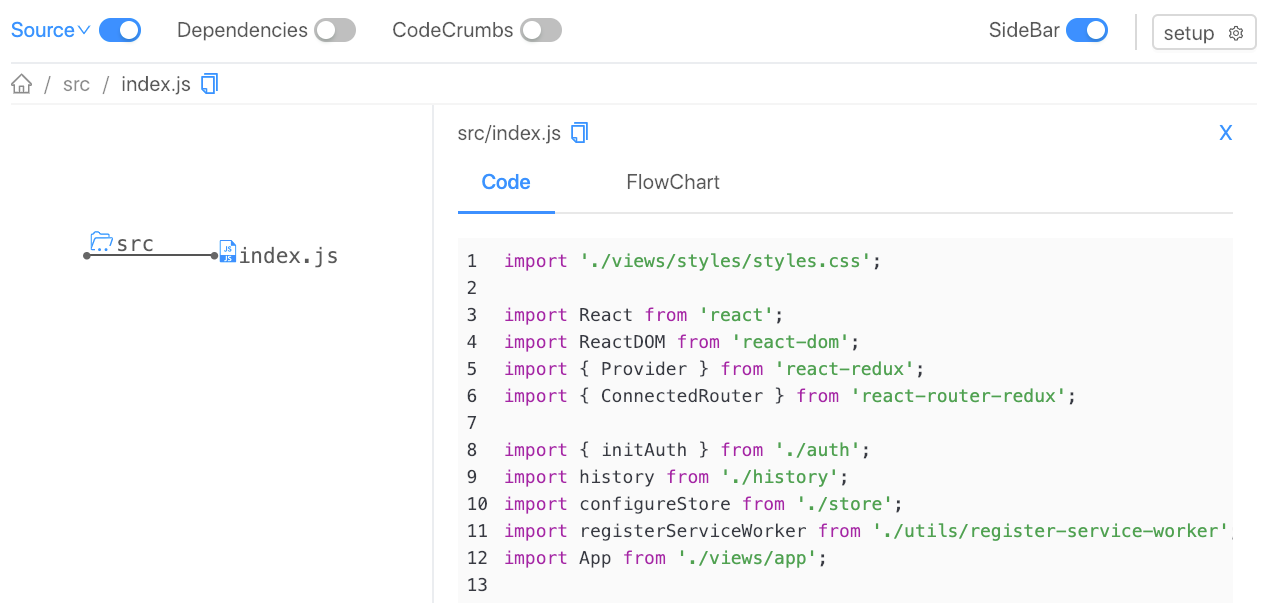Enable the CodeCrumbs toggle

[541, 30]
